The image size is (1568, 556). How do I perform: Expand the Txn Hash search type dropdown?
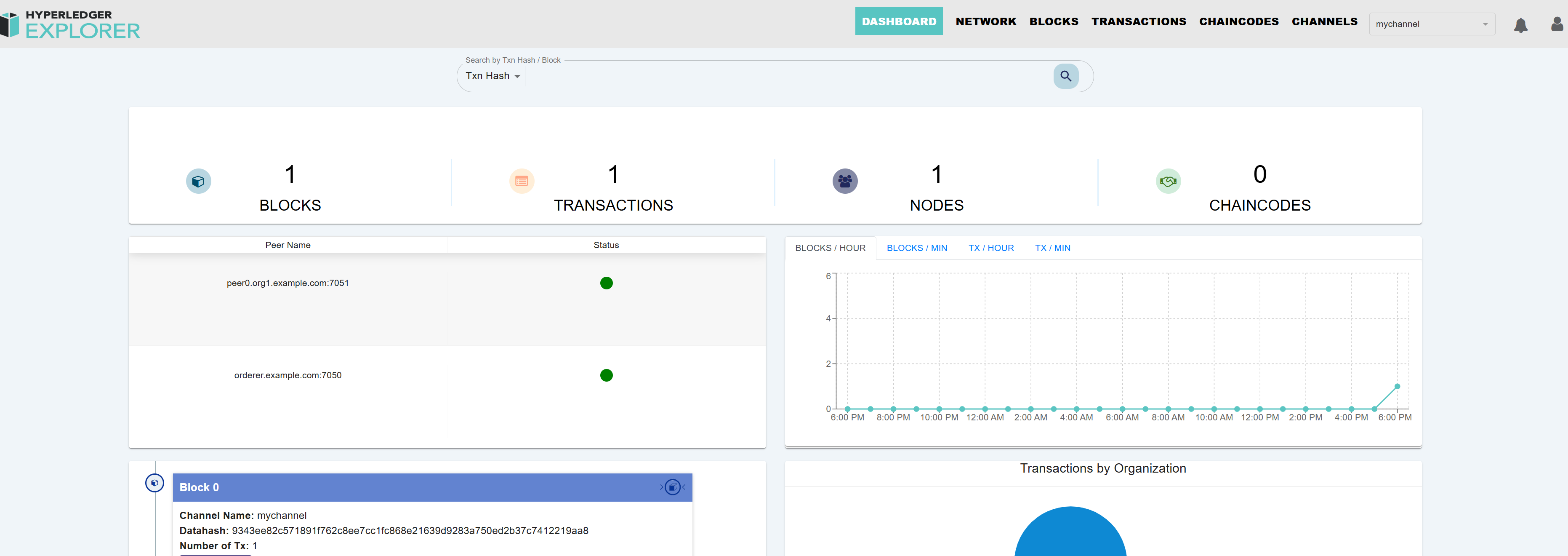492,76
